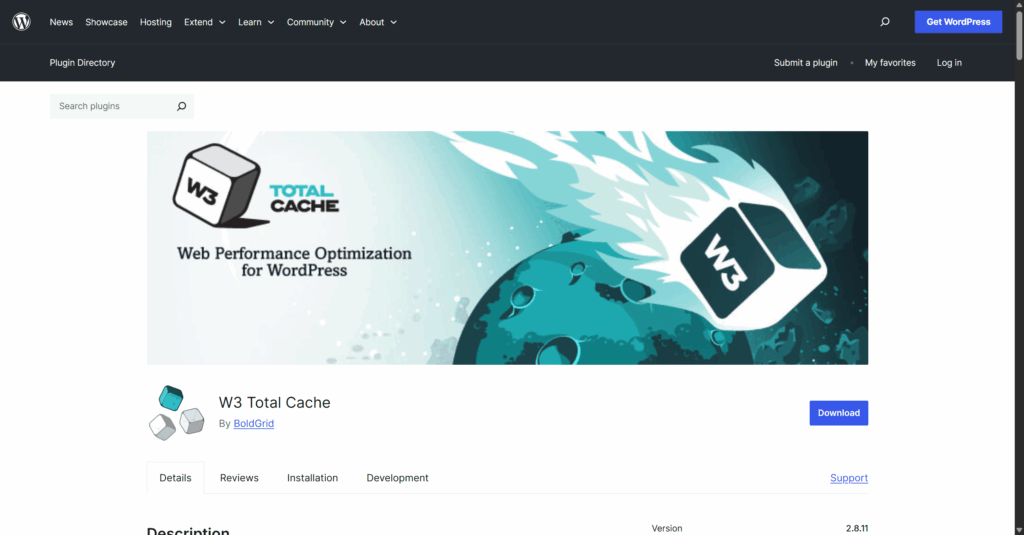
Task: Expand the Extend menu
Action: tap(204, 22)
